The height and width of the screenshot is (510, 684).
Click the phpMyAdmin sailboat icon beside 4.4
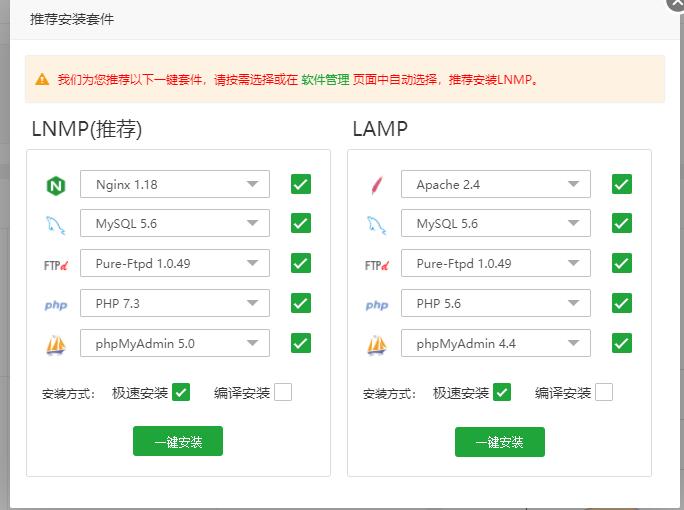(377, 345)
